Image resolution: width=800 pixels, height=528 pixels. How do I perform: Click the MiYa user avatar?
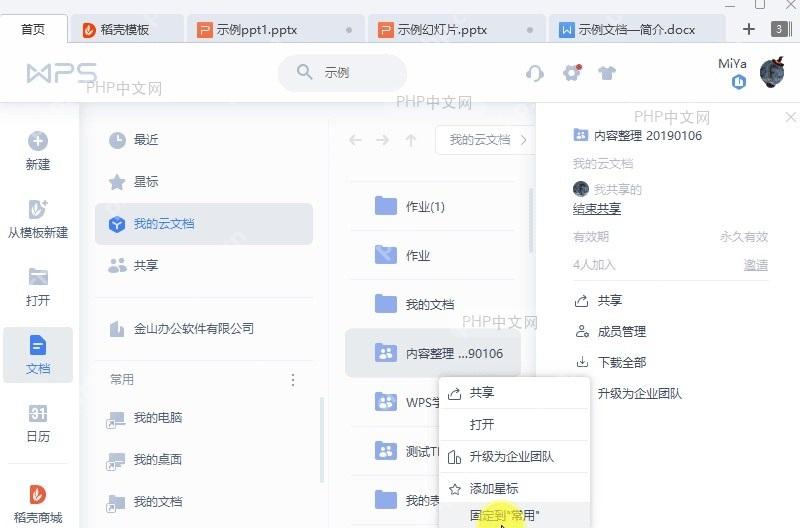tap(772, 73)
